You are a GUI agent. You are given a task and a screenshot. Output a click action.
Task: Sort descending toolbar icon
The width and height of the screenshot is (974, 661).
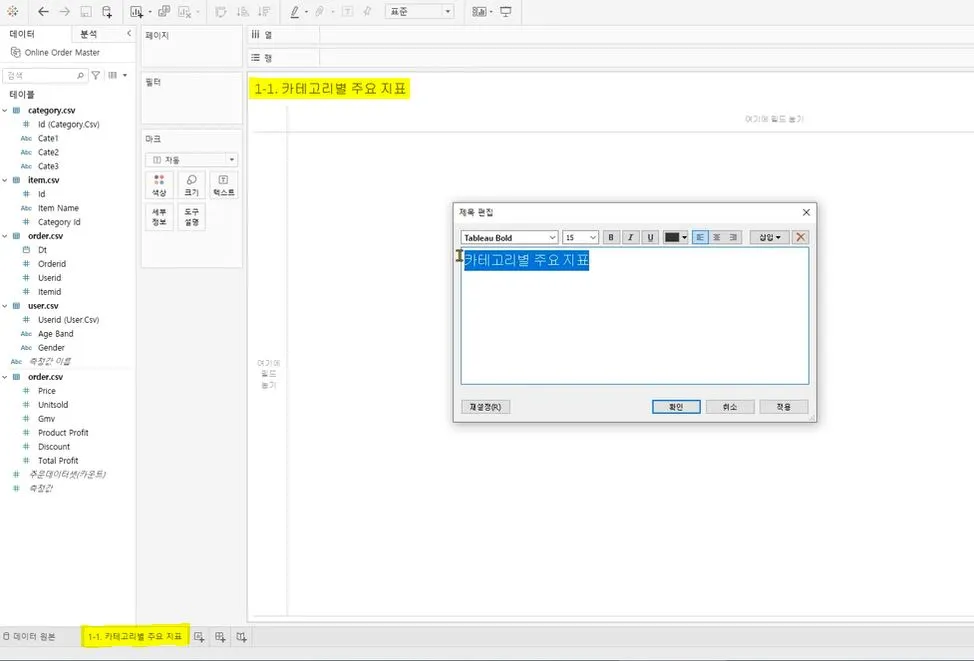click(x=264, y=12)
